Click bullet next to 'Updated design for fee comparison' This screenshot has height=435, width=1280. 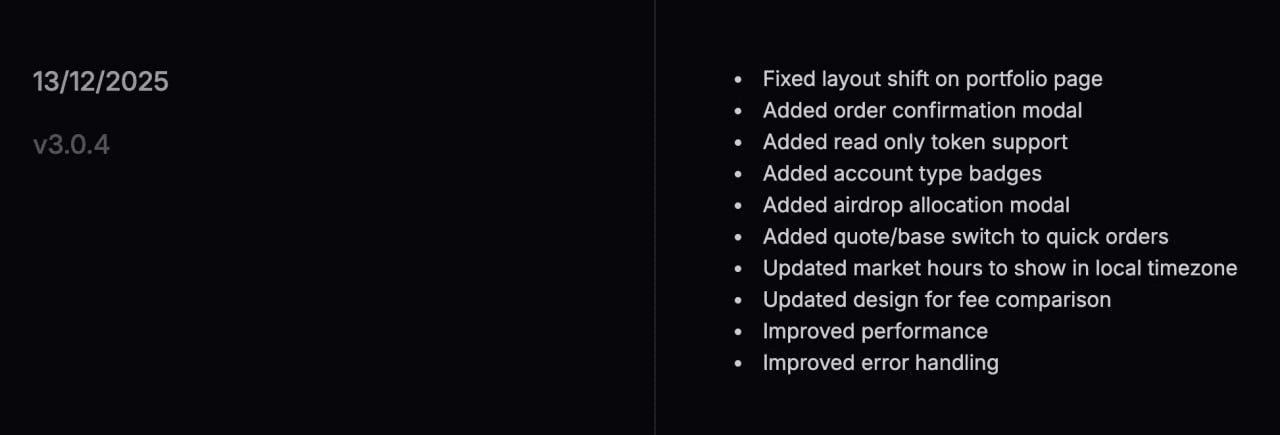click(x=739, y=301)
